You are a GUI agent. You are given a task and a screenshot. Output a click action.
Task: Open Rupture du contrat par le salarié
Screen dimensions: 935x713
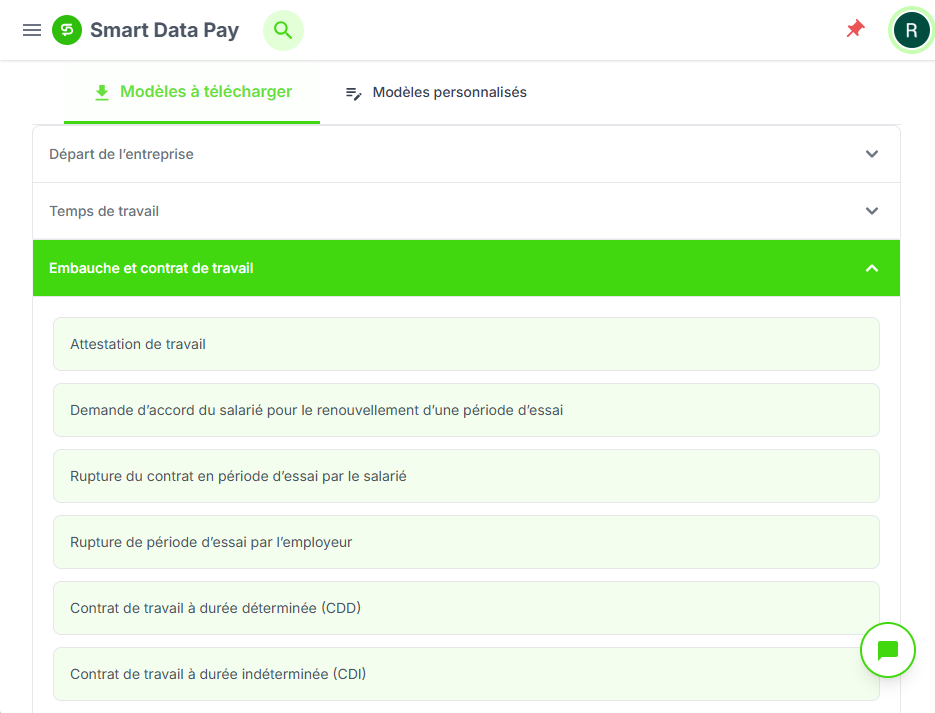(466, 476)
